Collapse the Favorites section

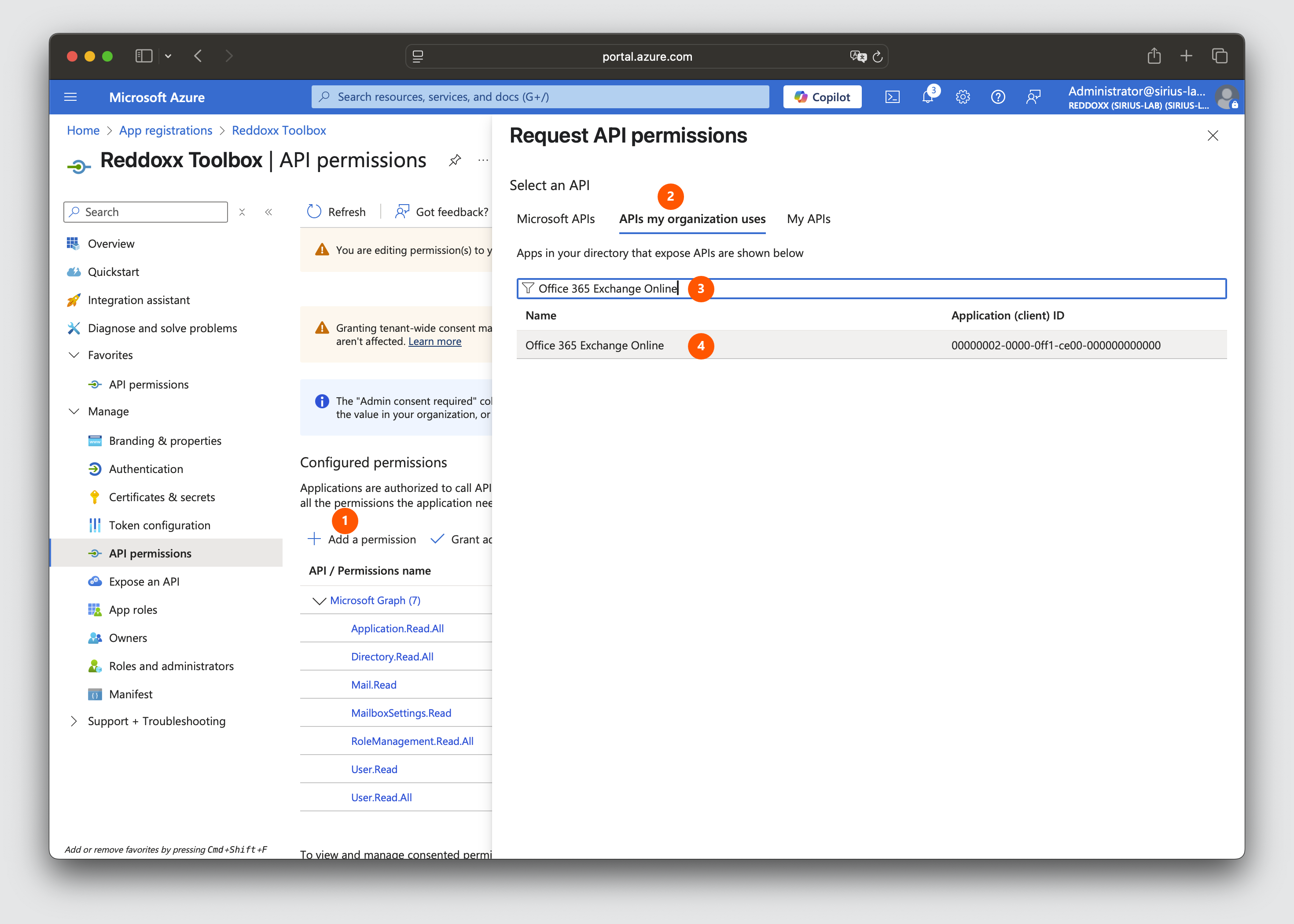pos(74,355)
